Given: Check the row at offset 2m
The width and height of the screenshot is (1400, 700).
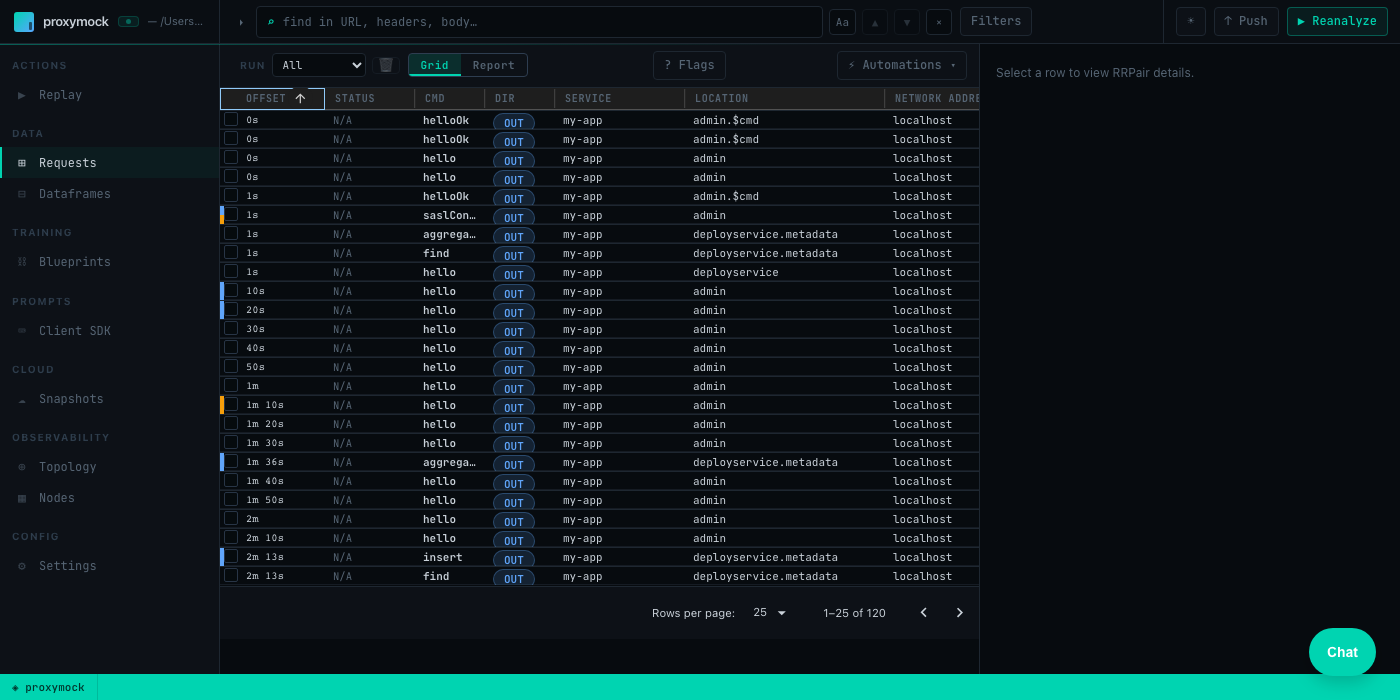Looking at the screenshot, I should [x=231, y=518].
